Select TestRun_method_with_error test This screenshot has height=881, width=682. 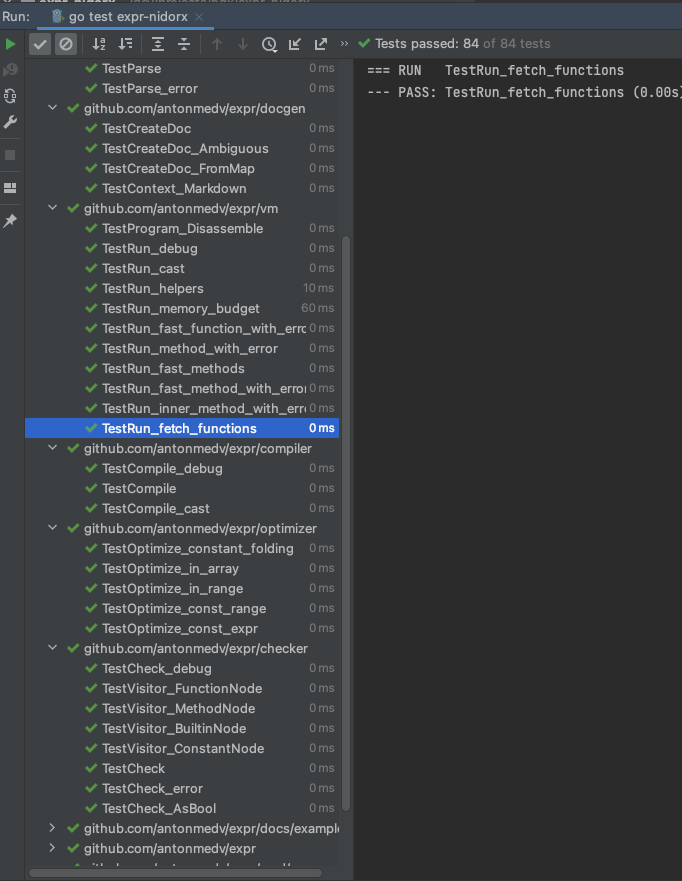tap(182, 348)
